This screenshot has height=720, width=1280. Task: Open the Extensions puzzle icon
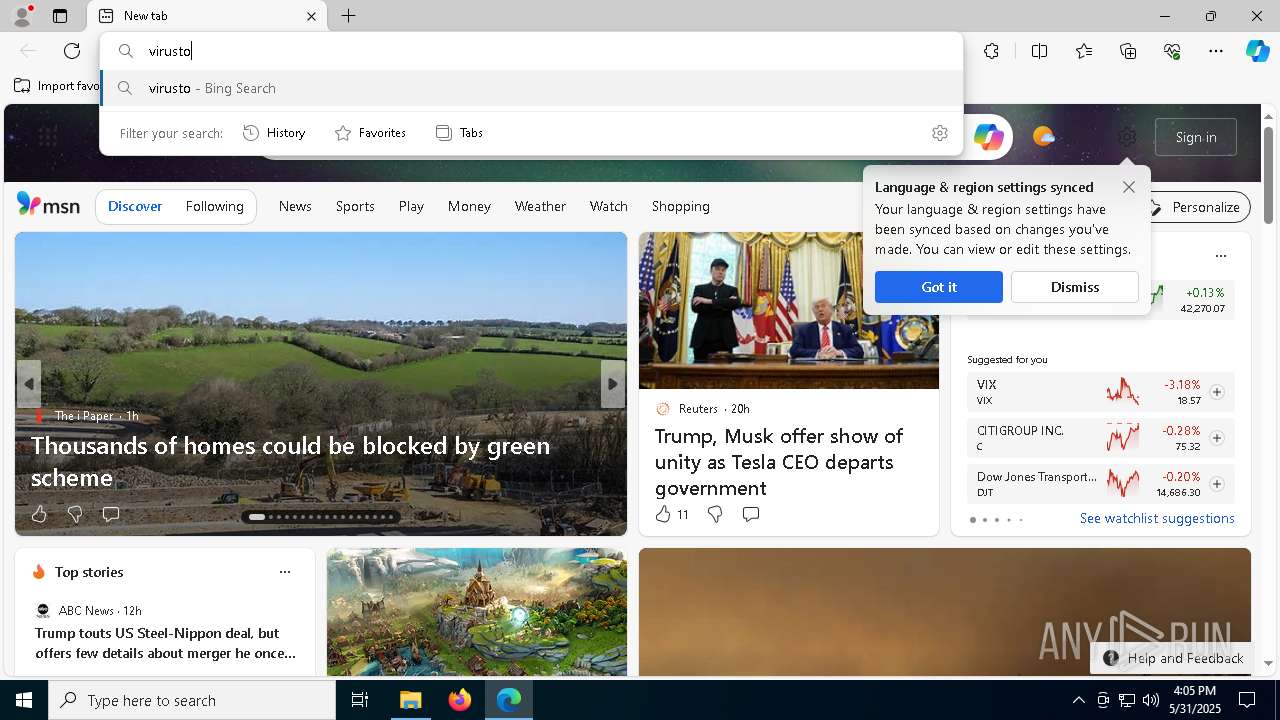click(x=991, y=51)
